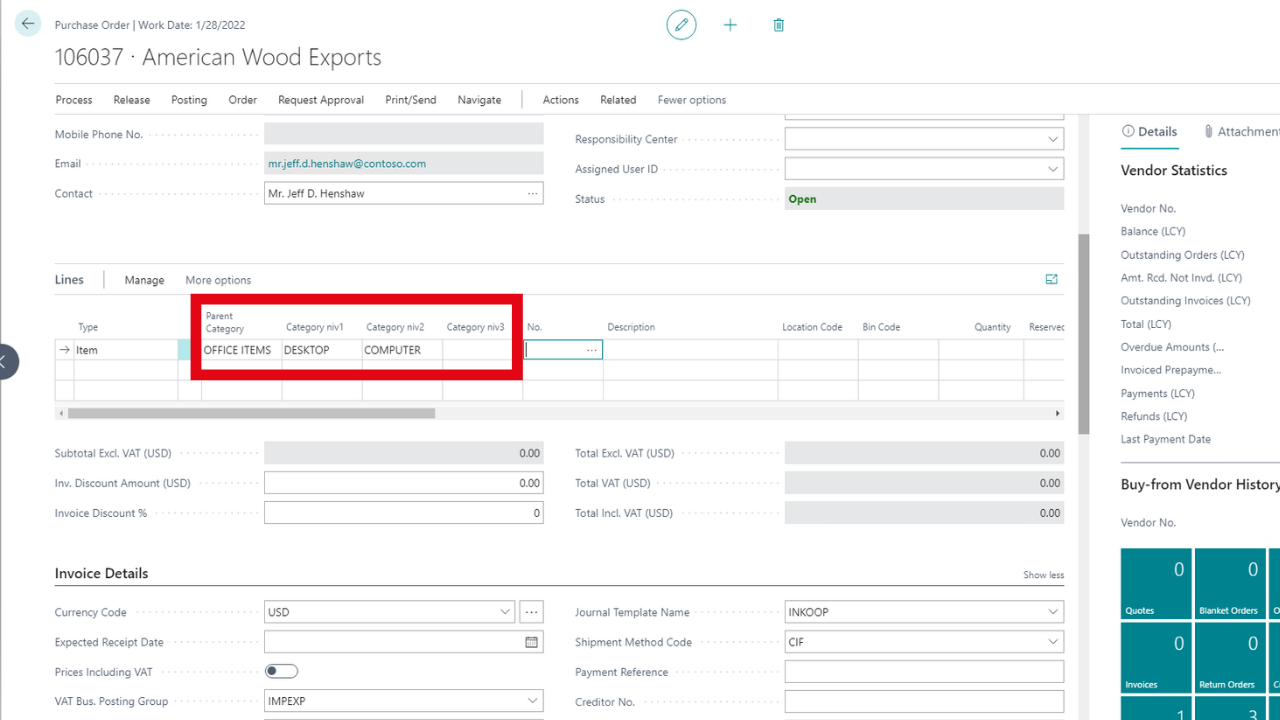The image size is (1280, 720).
Task: Click Payment Reference input field
Action: tap(924, 672)
